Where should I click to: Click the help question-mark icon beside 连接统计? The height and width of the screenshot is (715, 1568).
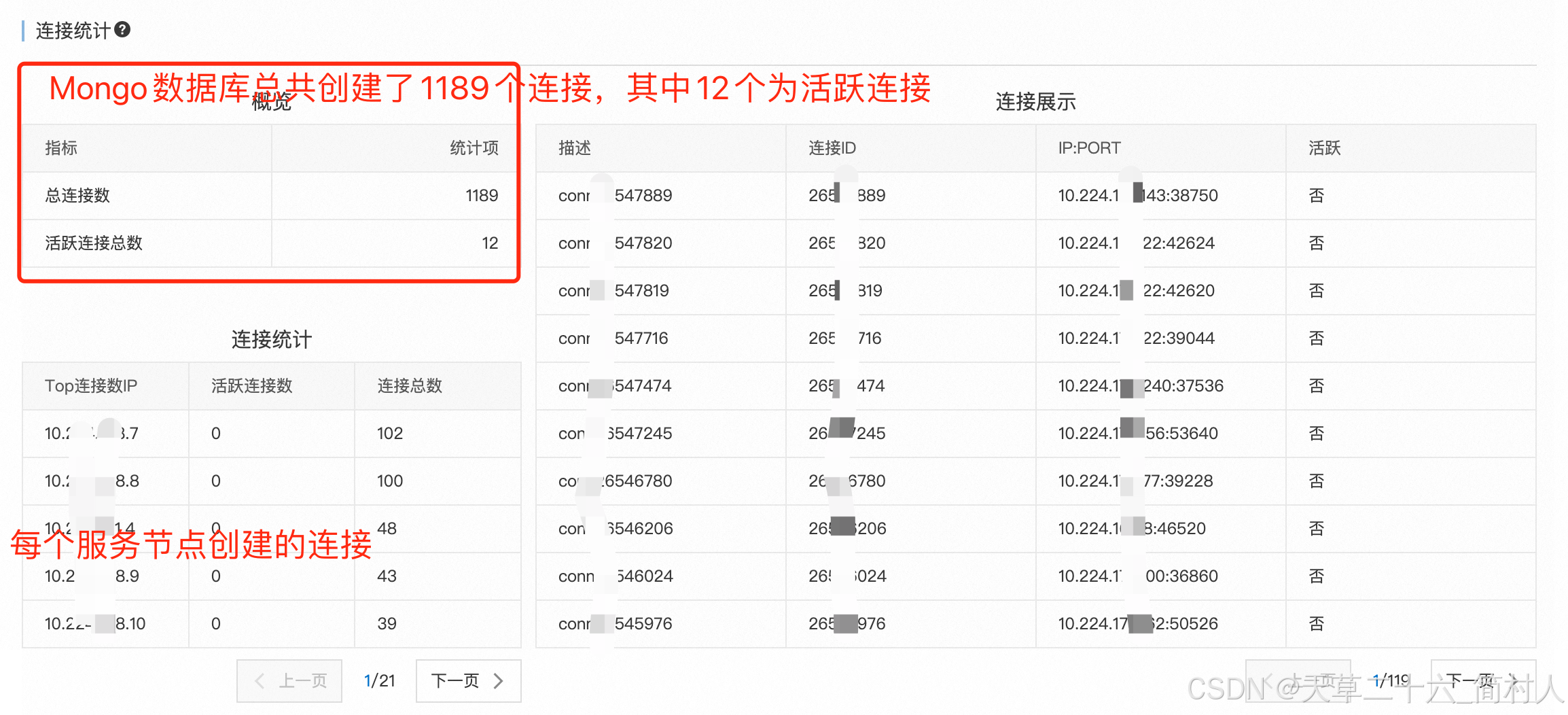(x=122, y=30)
